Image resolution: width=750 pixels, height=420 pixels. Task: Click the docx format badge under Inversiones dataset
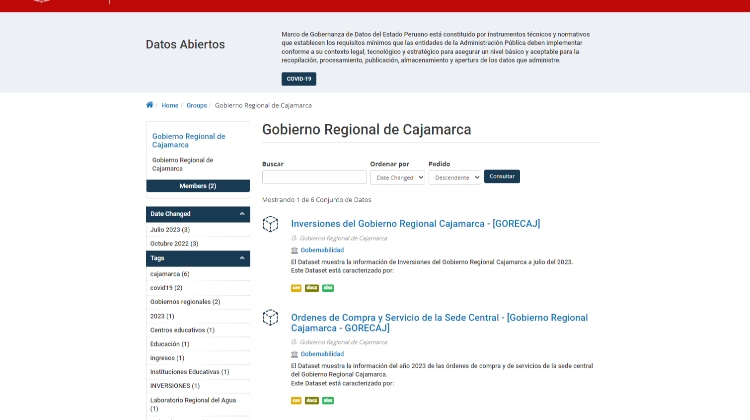click(312, 288)
